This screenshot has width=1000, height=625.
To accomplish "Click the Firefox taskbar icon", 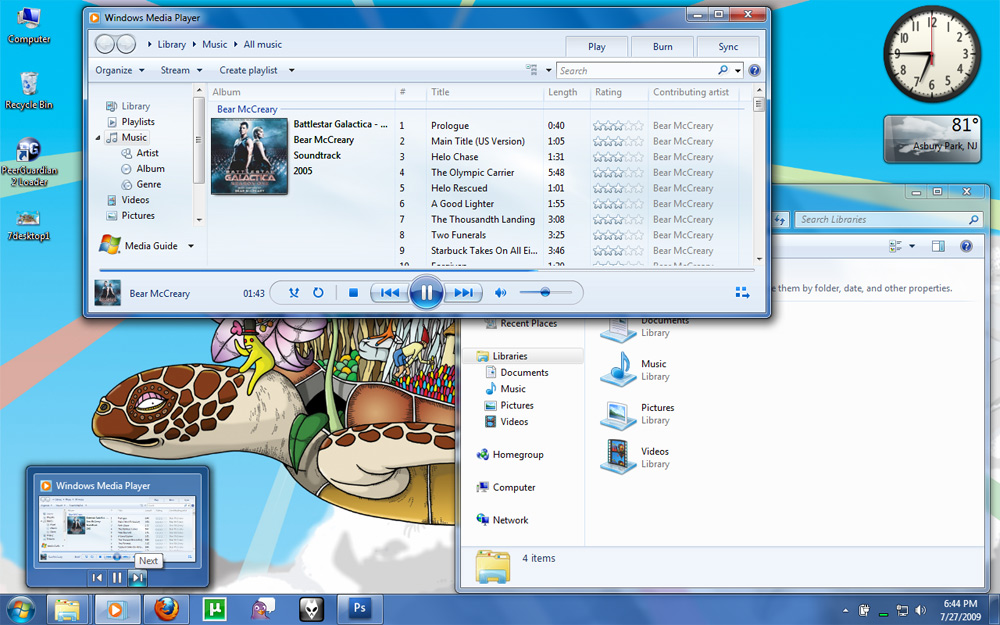I will (x=166, y=609).
